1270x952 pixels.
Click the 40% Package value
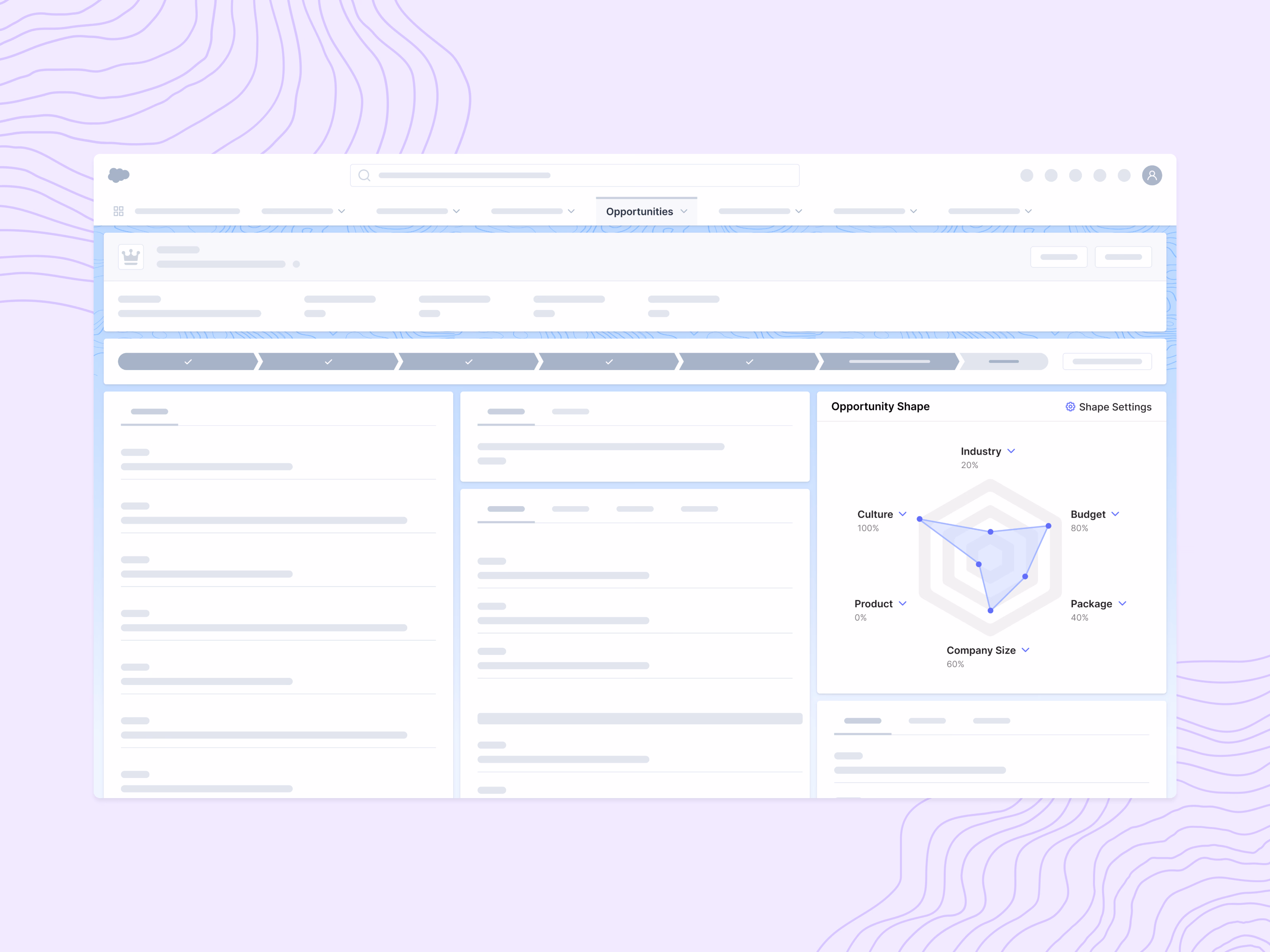(x=1079, y=618)
